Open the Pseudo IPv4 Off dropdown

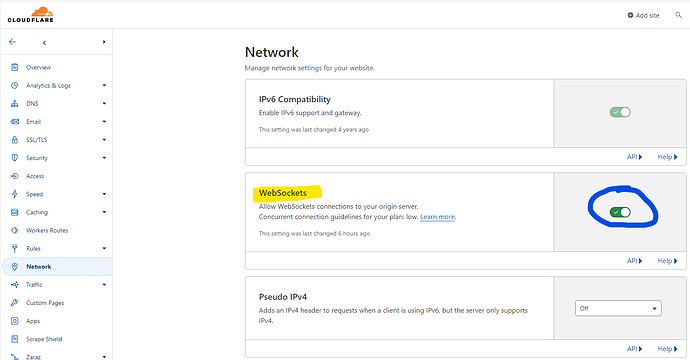pos(618,308)
